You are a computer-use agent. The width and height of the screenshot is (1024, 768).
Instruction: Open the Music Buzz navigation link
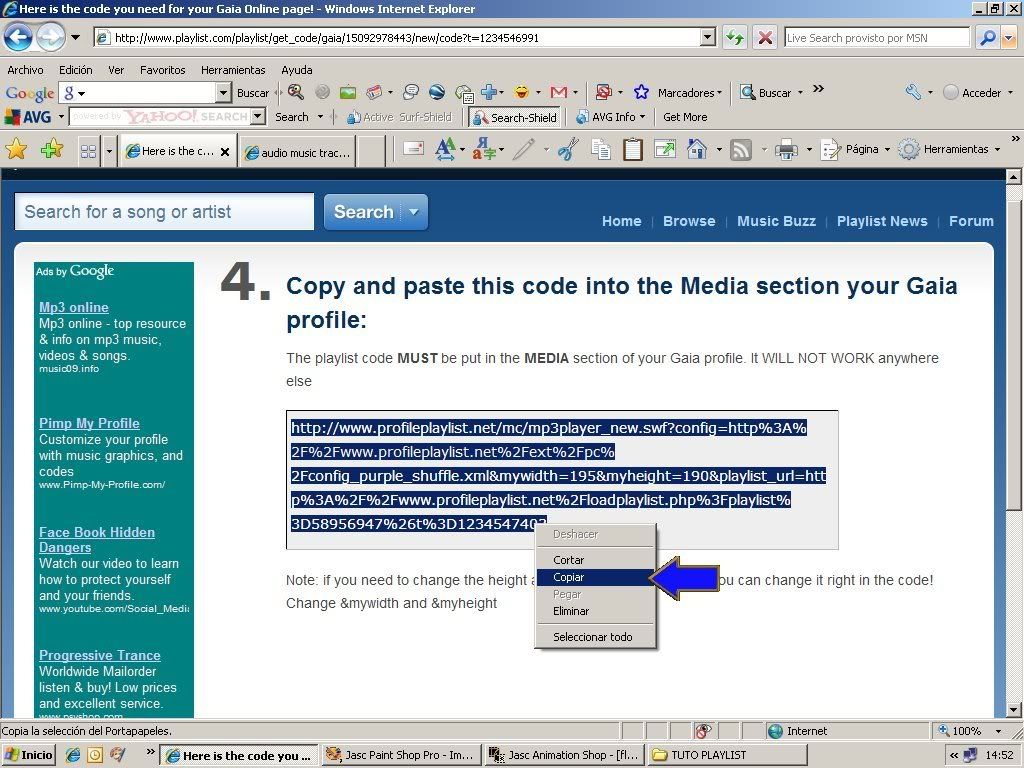776,221
